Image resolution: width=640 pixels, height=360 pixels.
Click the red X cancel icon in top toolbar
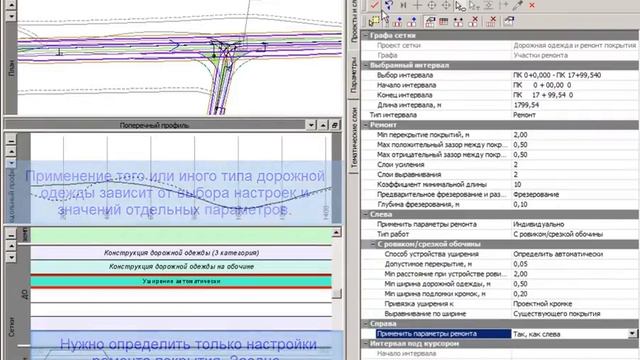tap(532, 5)
